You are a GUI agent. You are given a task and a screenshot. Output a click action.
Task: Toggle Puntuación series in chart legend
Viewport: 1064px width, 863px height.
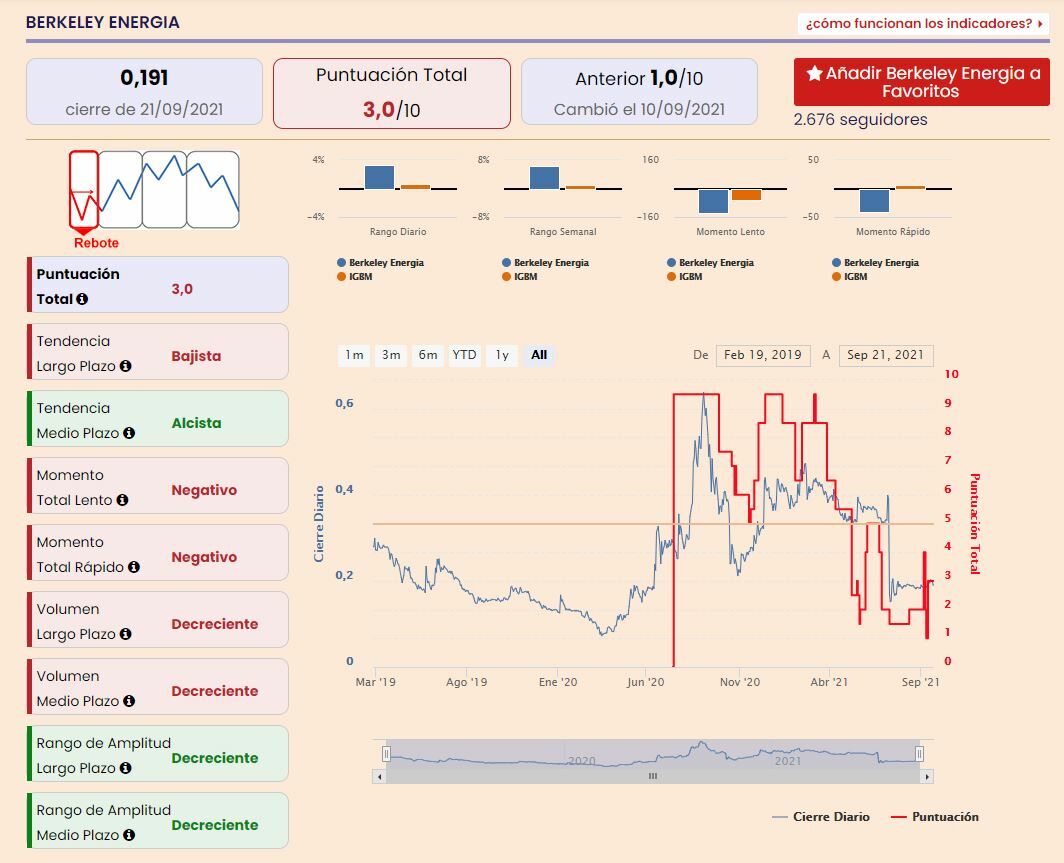[x=934, y=817]
